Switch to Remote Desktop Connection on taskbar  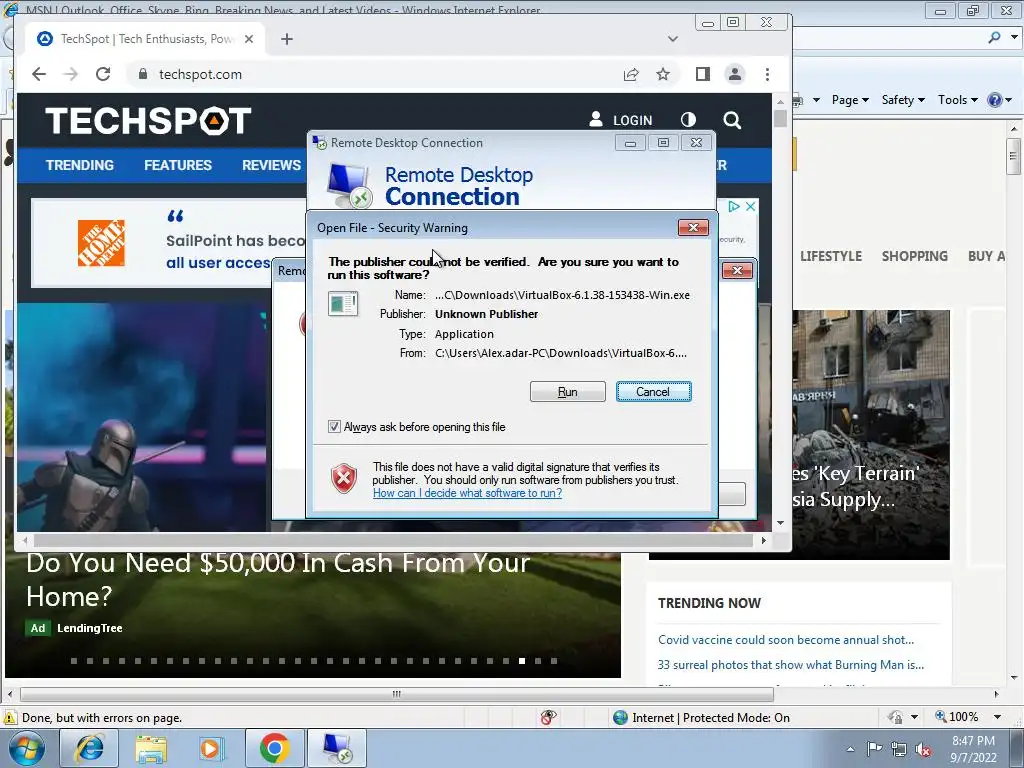(337, 748)
